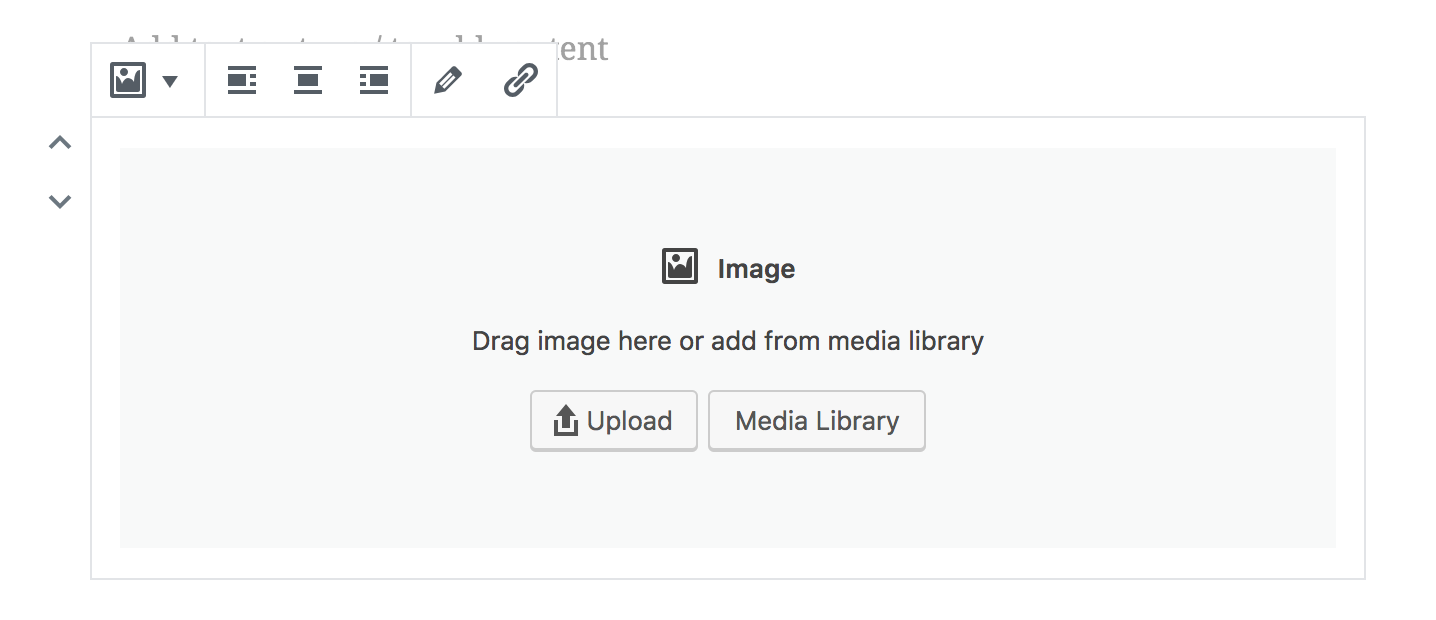The width and height of the screenshot is (1436, 620).
Task: Move block up with chevron arrow
Action: [60, 143]
